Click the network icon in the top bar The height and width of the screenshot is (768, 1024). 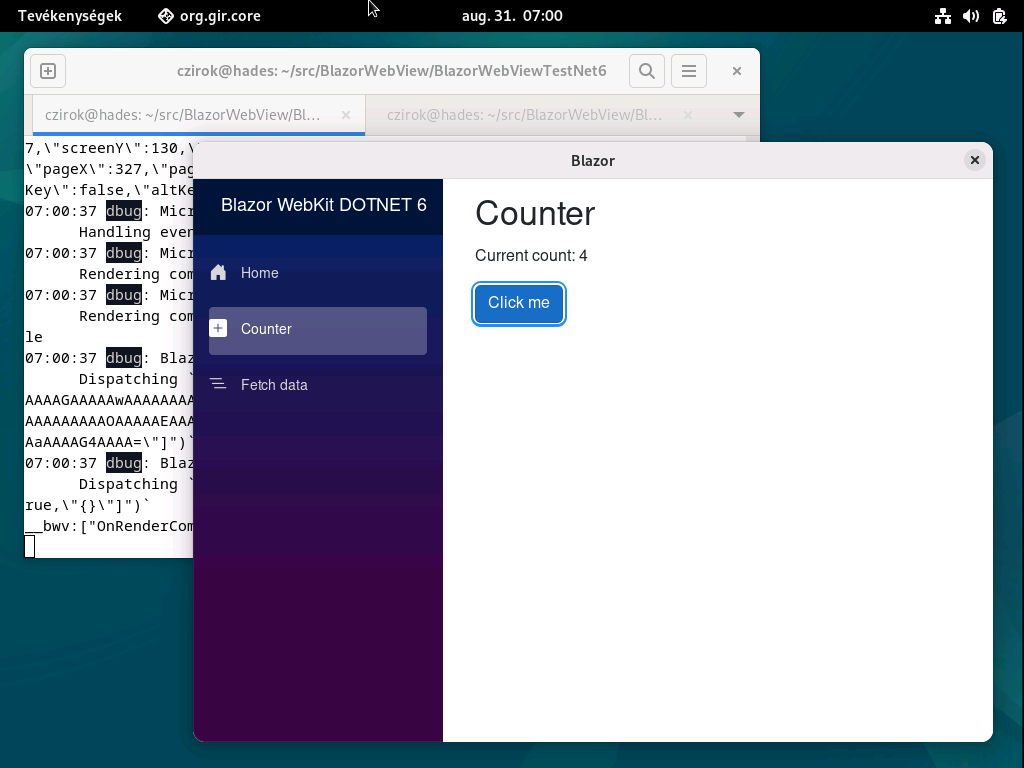tap(943, 15)
